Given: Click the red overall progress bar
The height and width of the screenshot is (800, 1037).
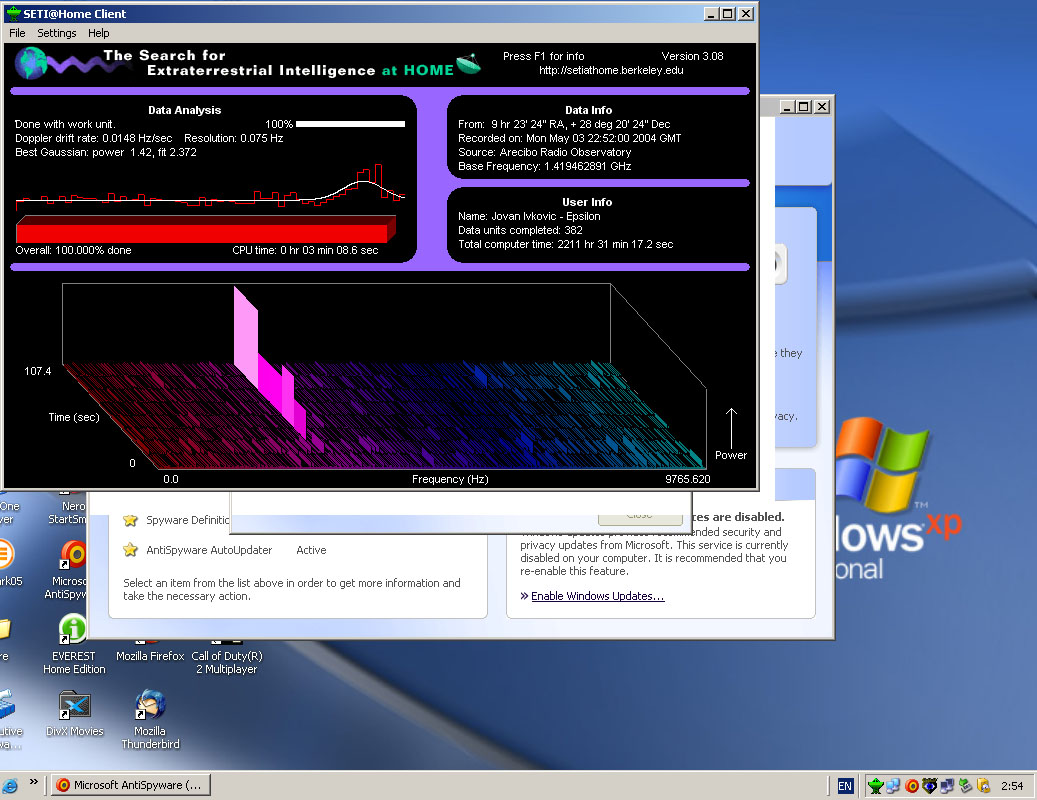Looking at the screenshot, I should pos(206,229).
